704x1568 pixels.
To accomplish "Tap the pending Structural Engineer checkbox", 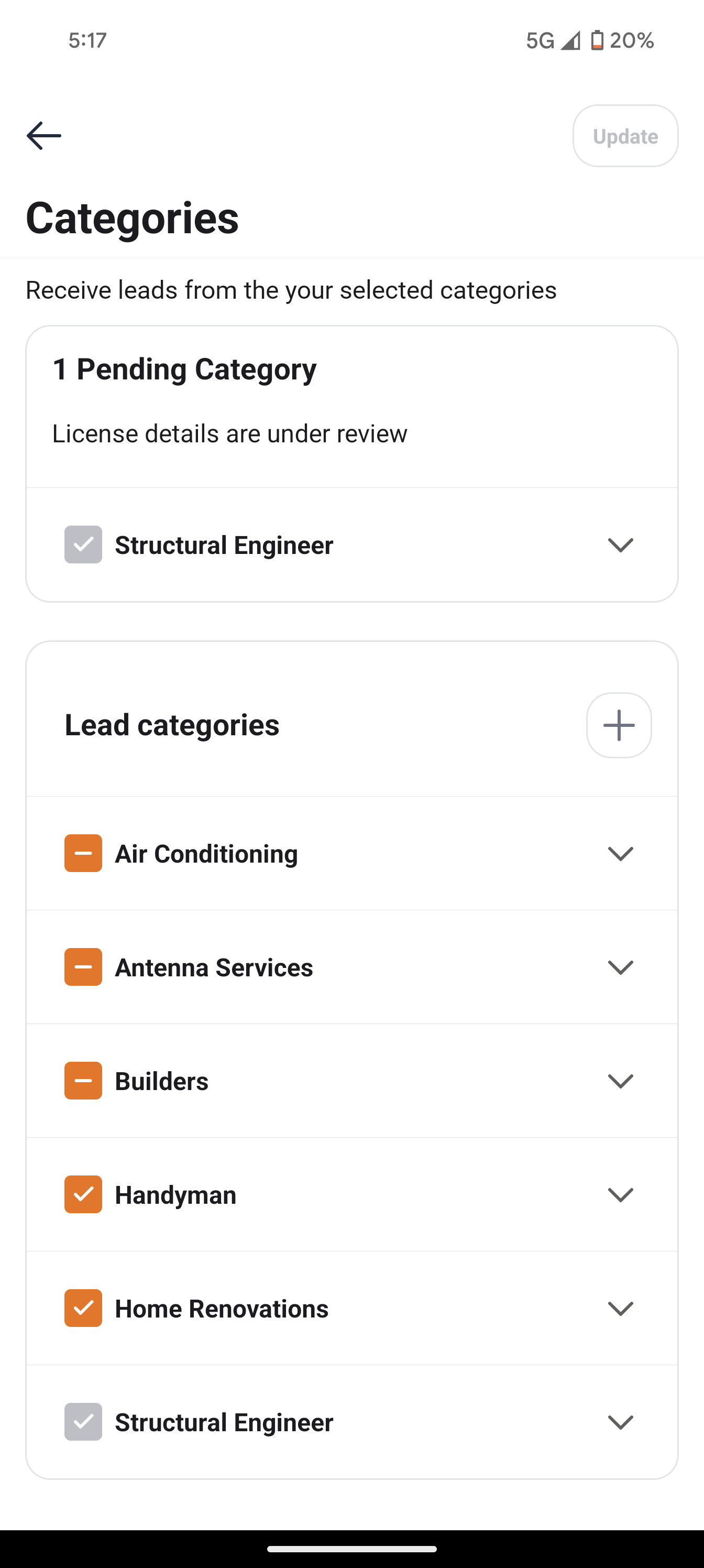I will (x=83, y=545).
